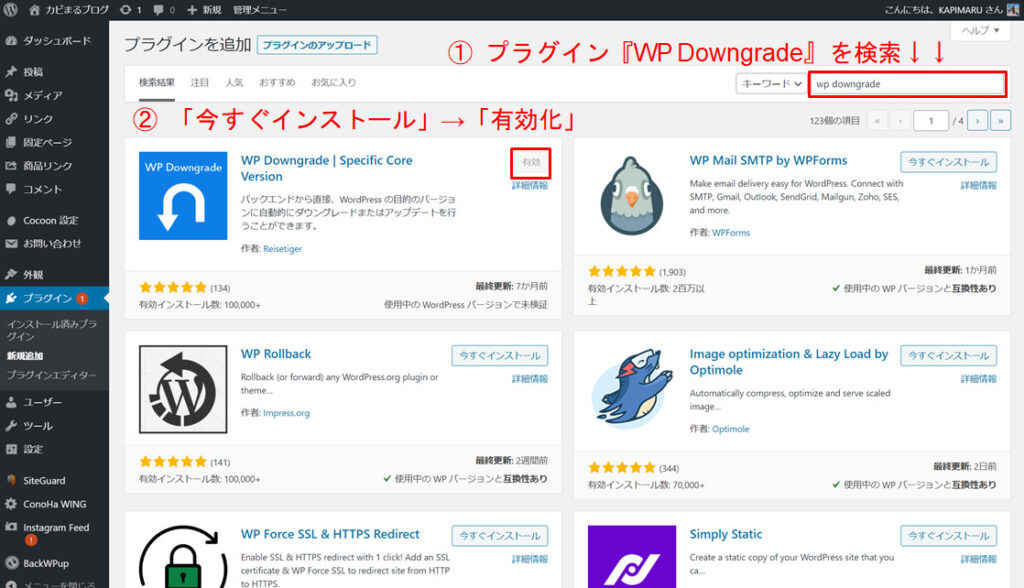Switch to 注目 featured tab

[x=200, y=82]
